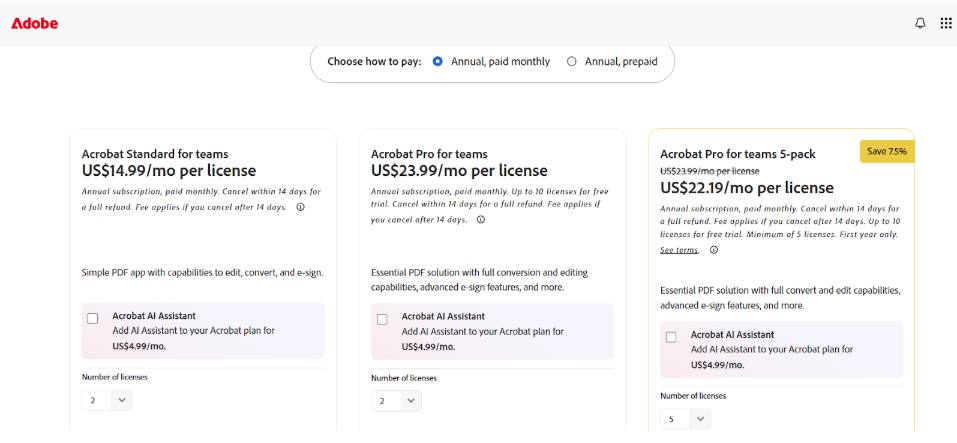Open the notifications bell

[920, 24]
